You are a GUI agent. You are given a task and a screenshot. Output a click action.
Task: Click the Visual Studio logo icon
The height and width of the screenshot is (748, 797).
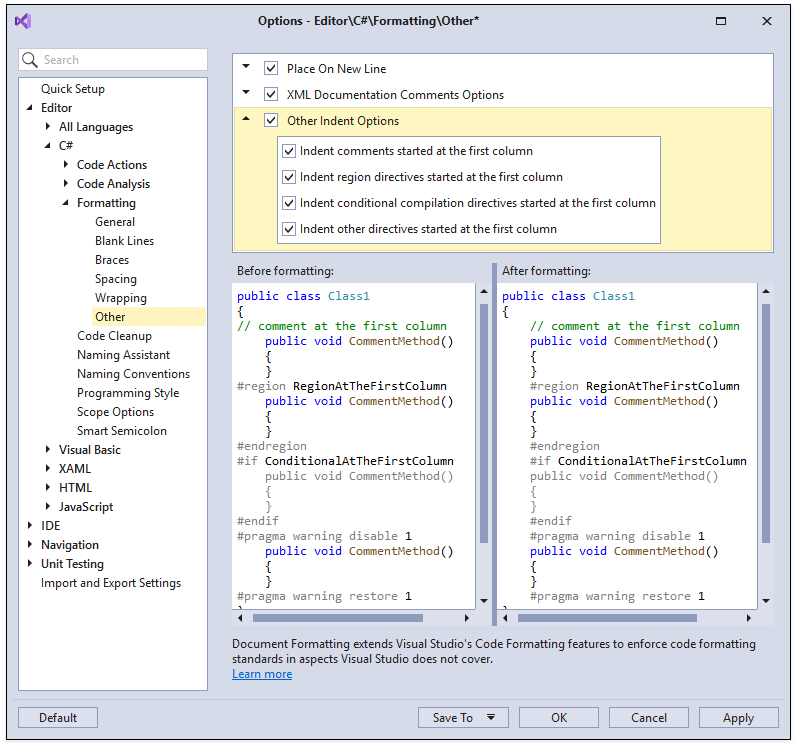coord(23,21)
